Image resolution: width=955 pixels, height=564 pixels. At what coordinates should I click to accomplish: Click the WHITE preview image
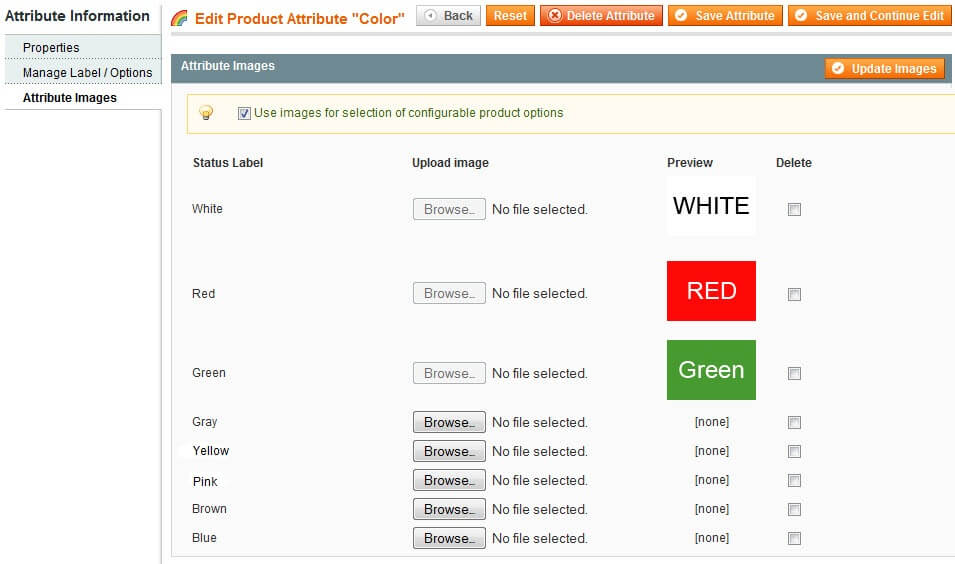(x=711, y=206)
